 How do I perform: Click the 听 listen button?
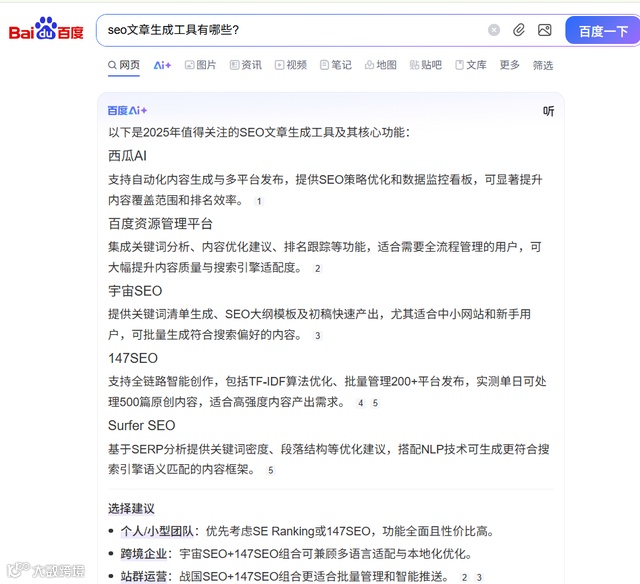[549, 111]
